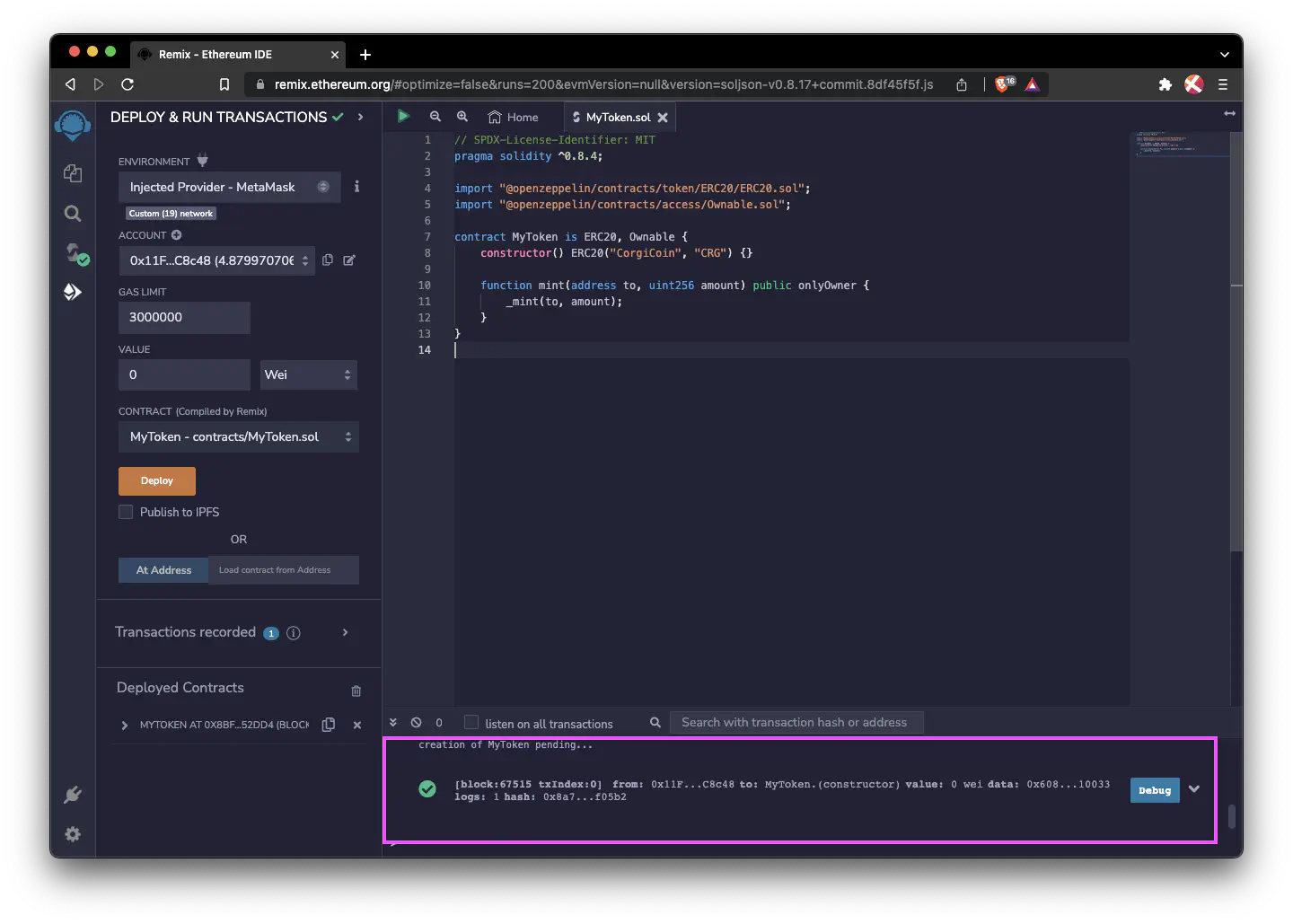This screenshot has width=1293, height=924.
Task: Click the Value amount input field
Action: tap(184, 374)
